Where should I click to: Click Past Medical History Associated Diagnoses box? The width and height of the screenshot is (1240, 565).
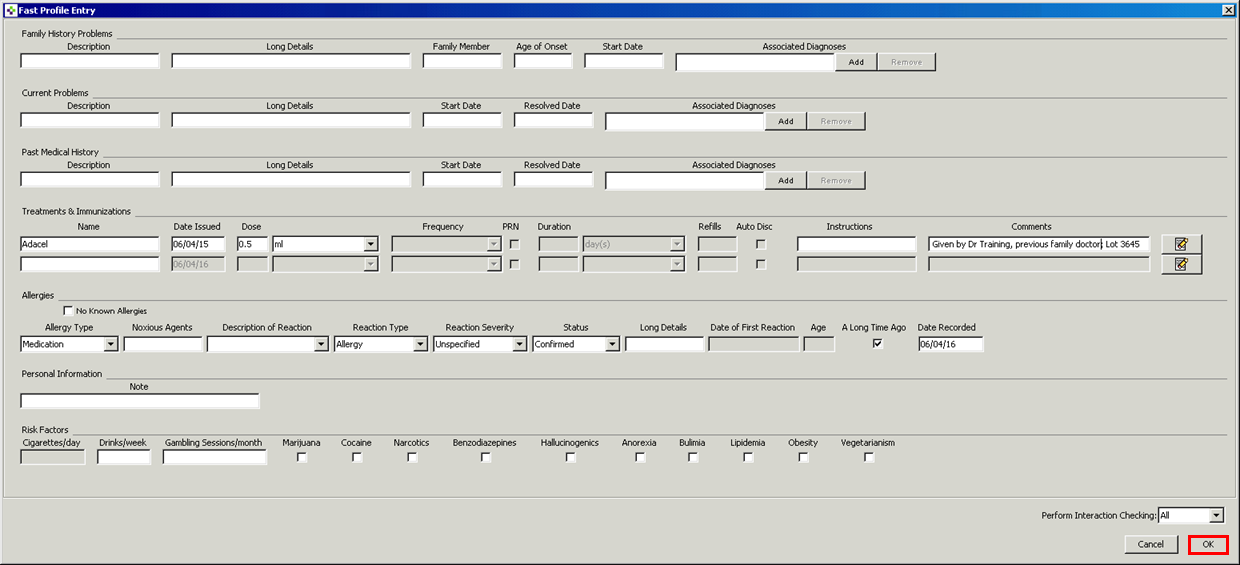point(685,181)
